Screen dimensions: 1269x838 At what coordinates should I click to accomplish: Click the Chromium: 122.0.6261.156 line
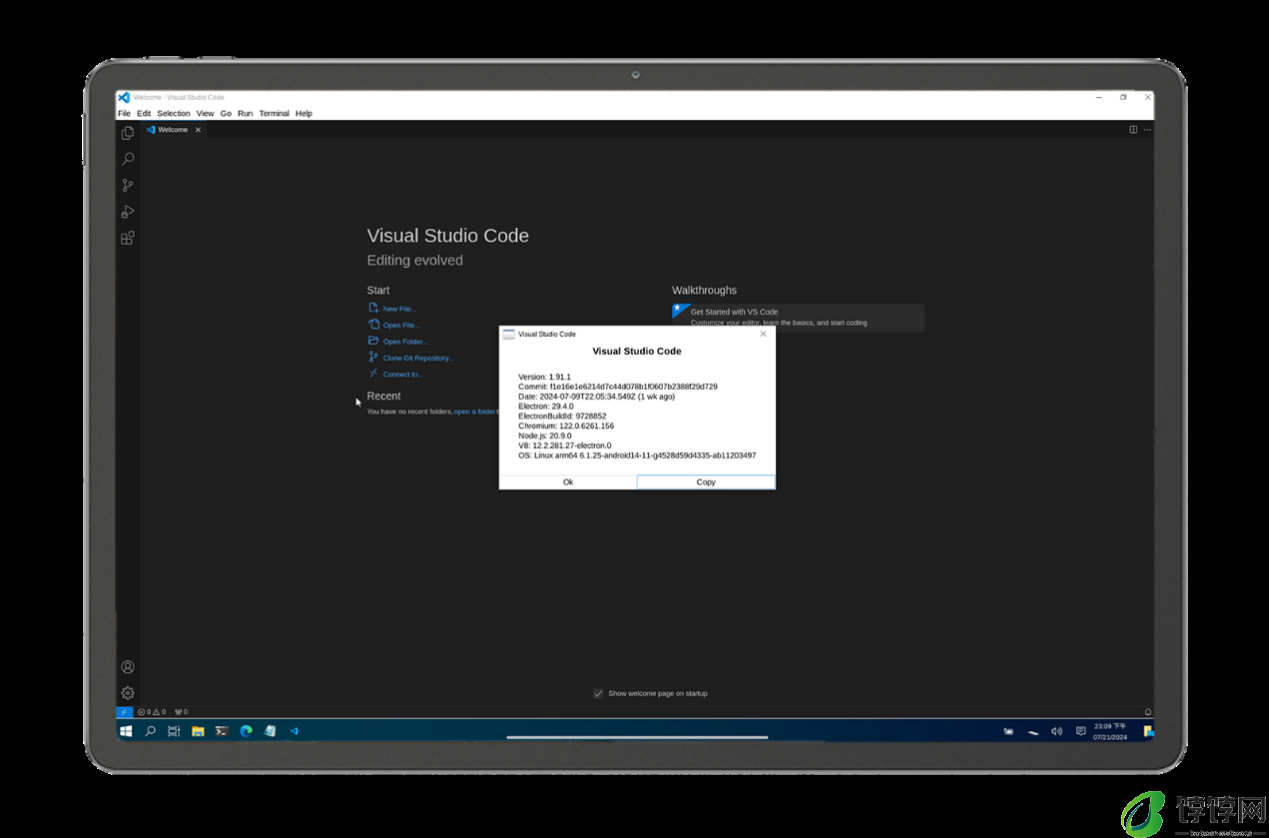(x=566, y=426)
